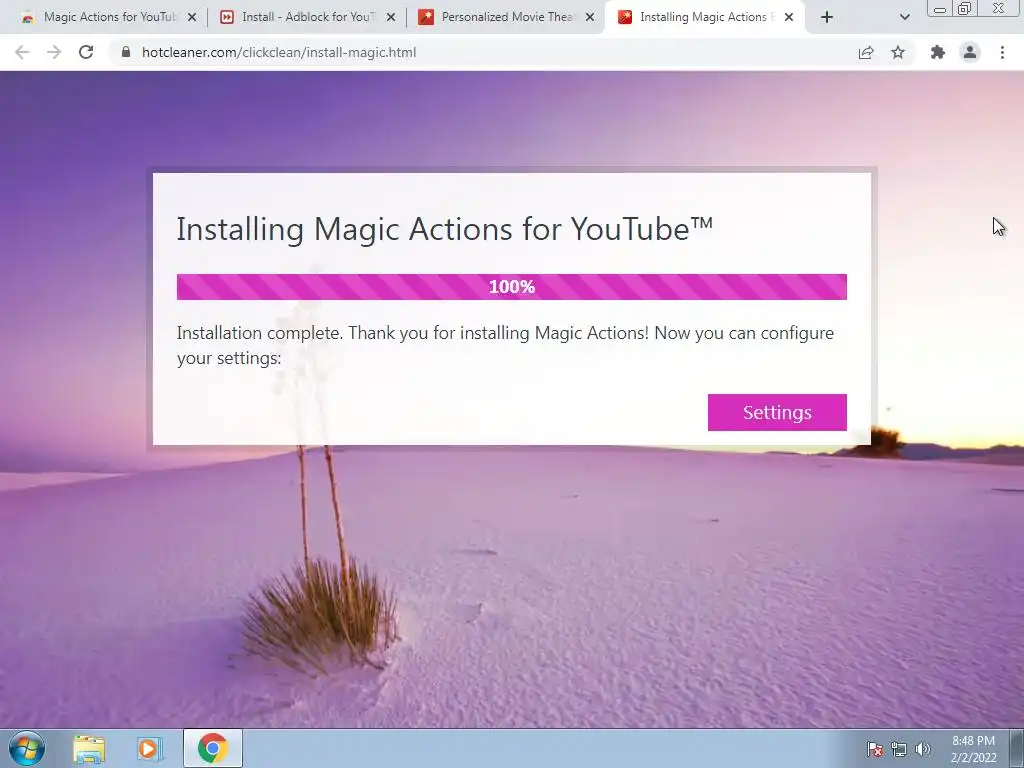Screen dimensions: 1024x768
Task: Open the volume speaker icon
Action: [x=923, y=749]
